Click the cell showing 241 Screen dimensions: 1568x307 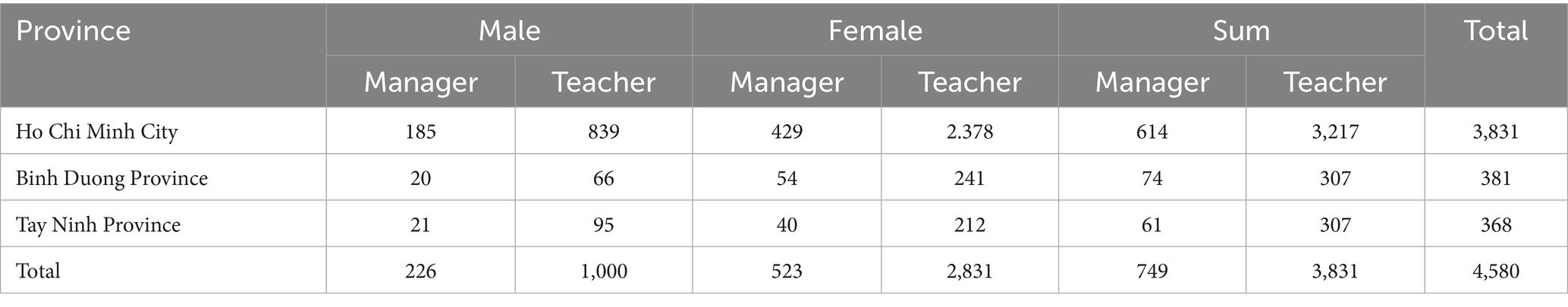tap(969, 178)
